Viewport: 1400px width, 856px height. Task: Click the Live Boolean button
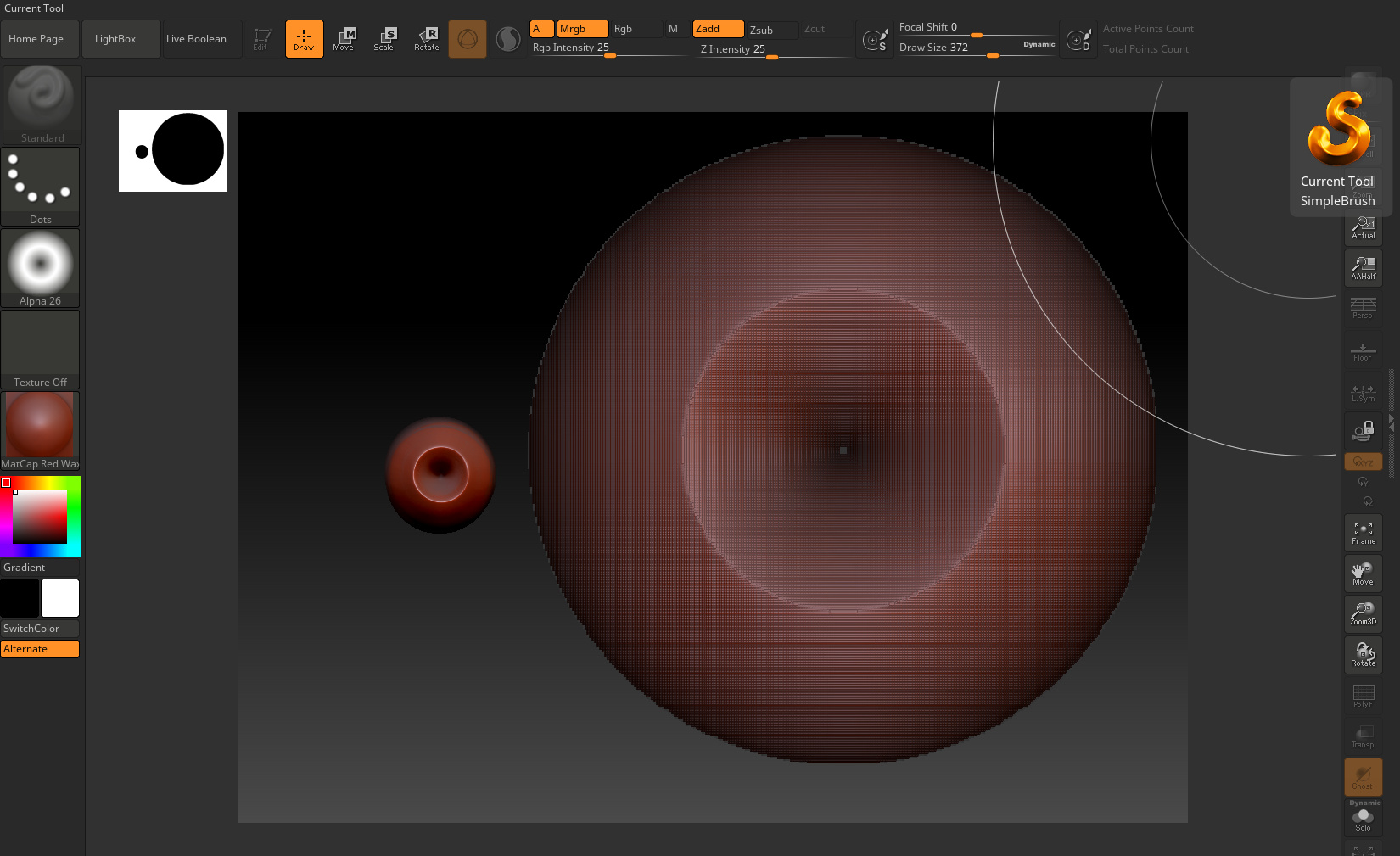click(x=197, y=39)
